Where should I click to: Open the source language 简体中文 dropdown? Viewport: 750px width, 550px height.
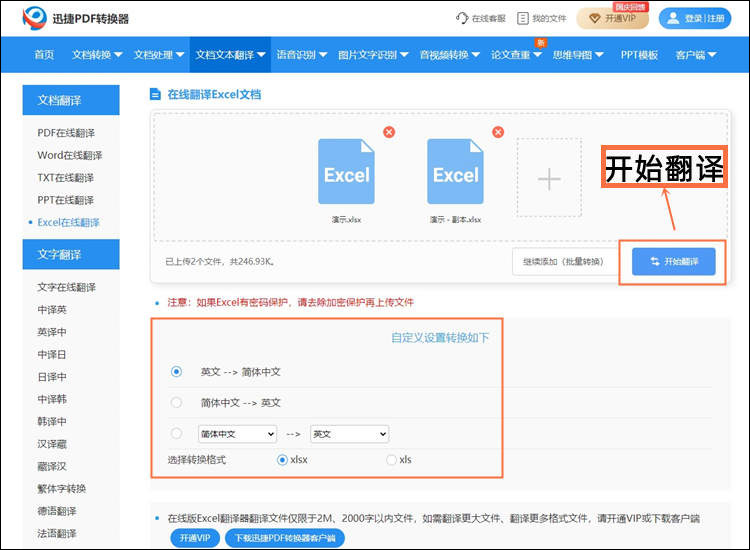[x=237, y=434]
